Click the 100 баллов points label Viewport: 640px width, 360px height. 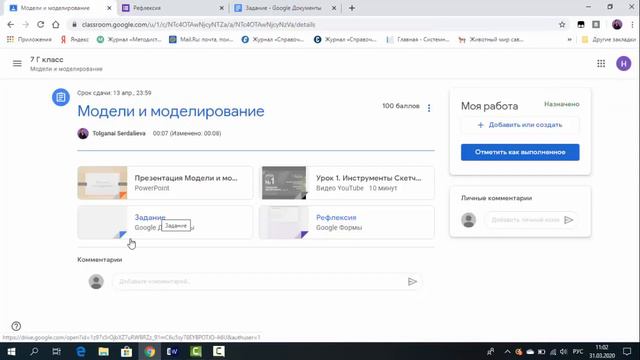point(401,106)
